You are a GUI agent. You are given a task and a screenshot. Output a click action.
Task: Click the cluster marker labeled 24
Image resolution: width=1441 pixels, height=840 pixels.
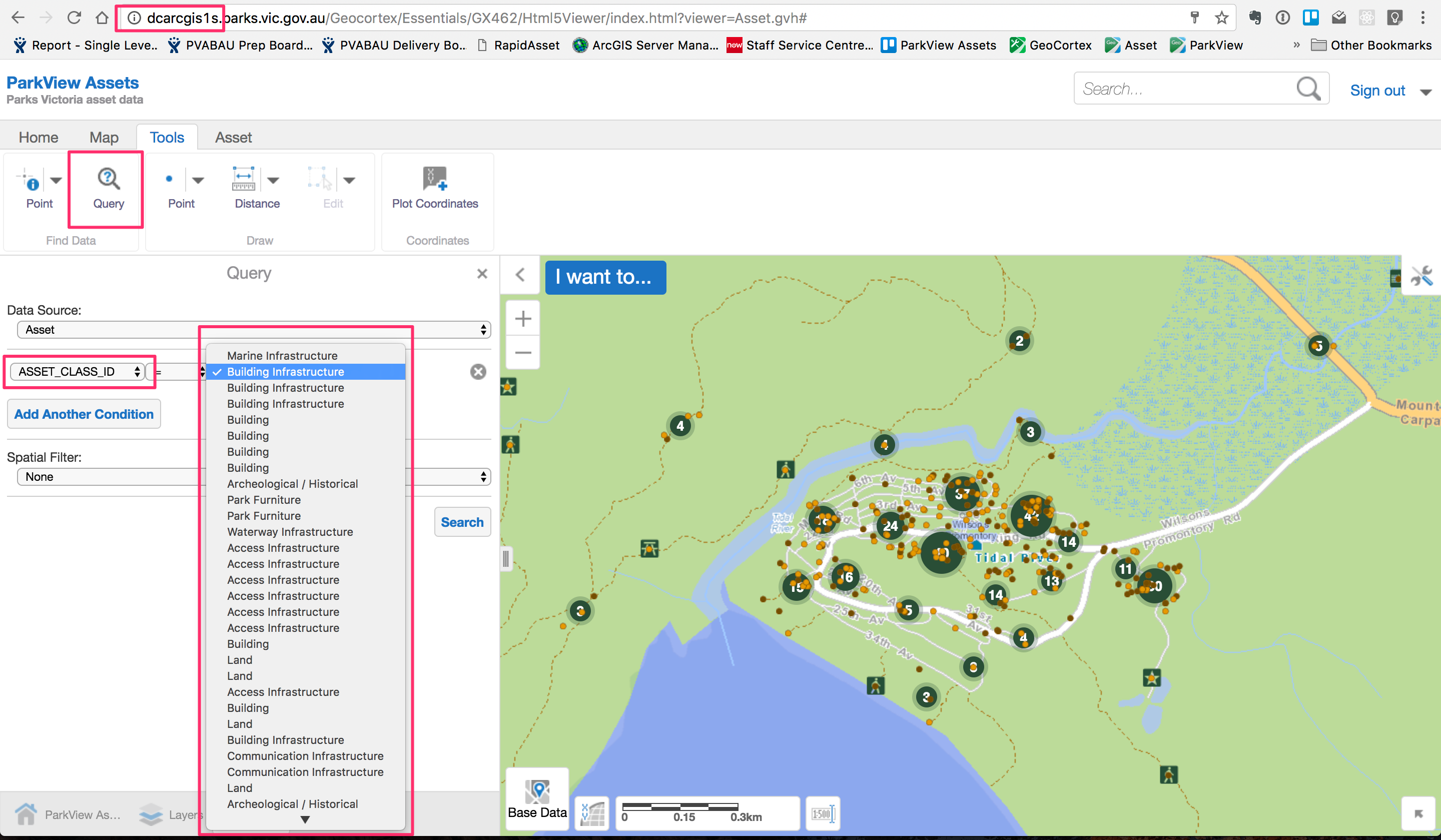click(x=890, y=526)
